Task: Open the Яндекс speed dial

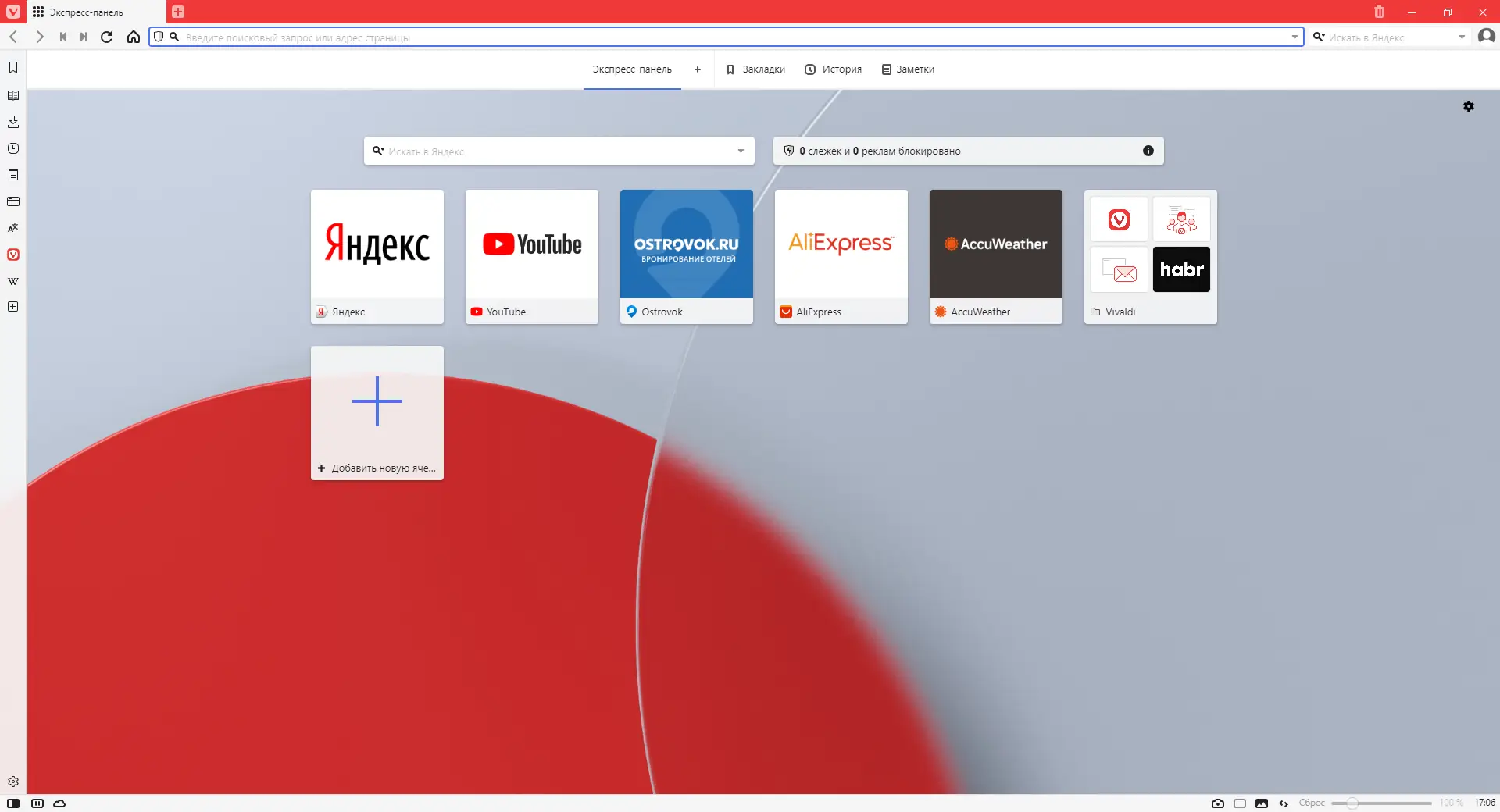Action: pos(377,257)
